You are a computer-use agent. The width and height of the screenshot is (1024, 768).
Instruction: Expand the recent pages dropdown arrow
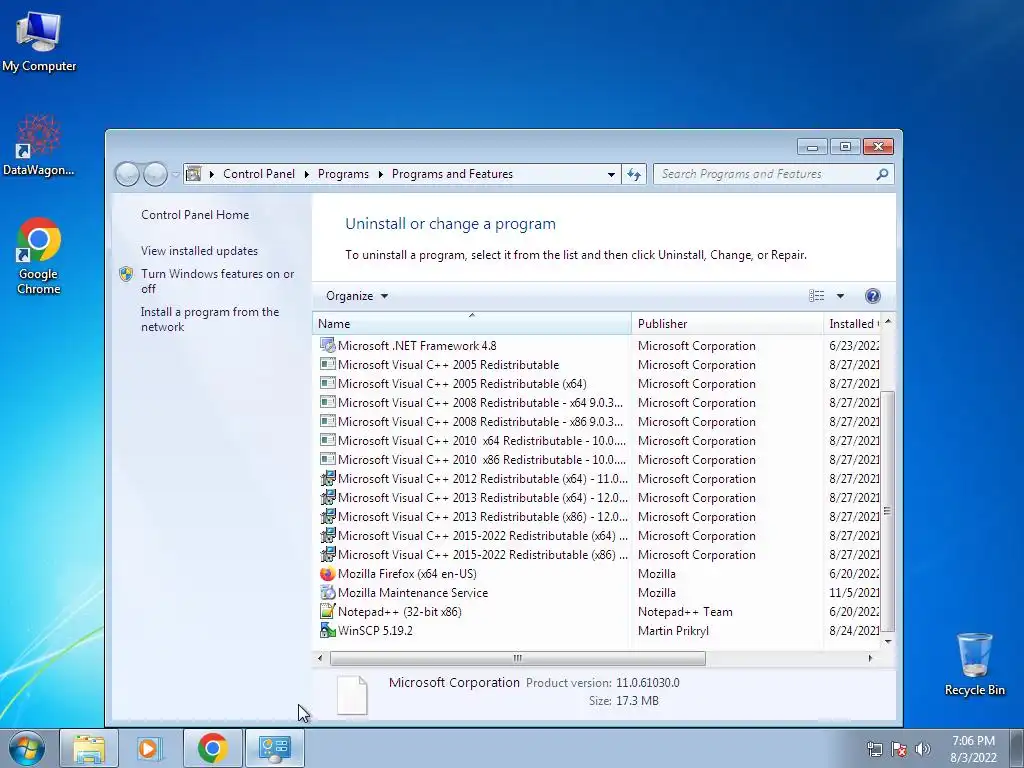point(175,174)
